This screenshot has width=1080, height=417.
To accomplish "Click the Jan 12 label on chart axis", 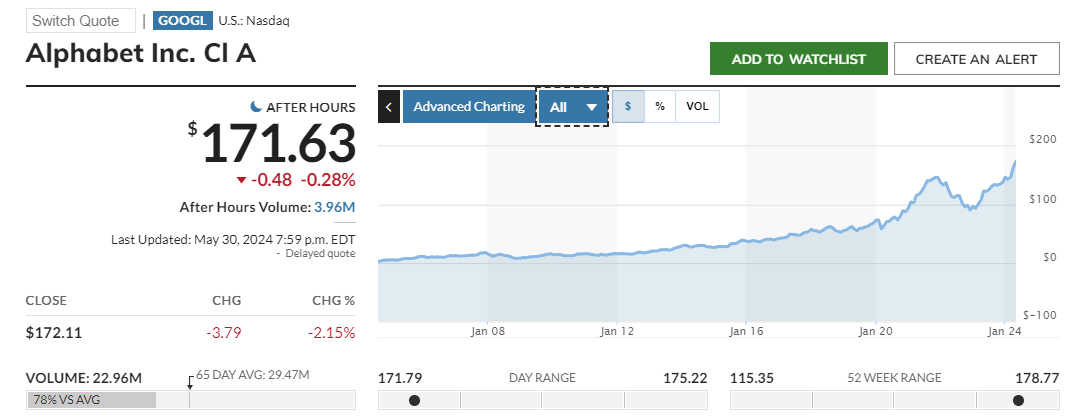I will (x=617, y=330).
